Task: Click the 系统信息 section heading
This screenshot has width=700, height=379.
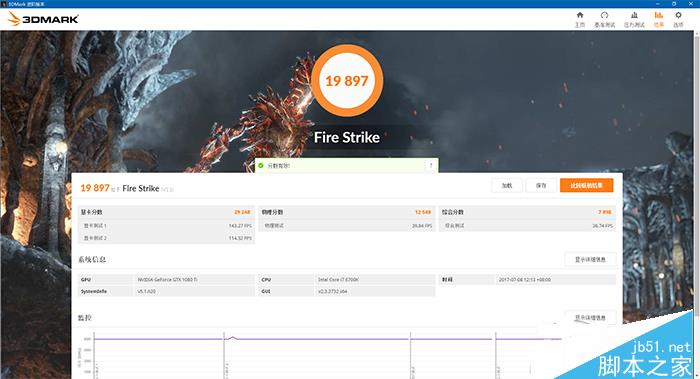Action: (x=92, y=259)
